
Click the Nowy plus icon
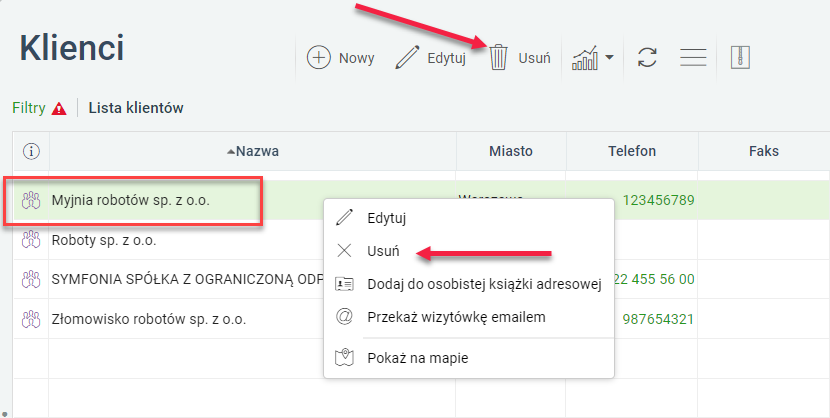click(x=319, y=57)
